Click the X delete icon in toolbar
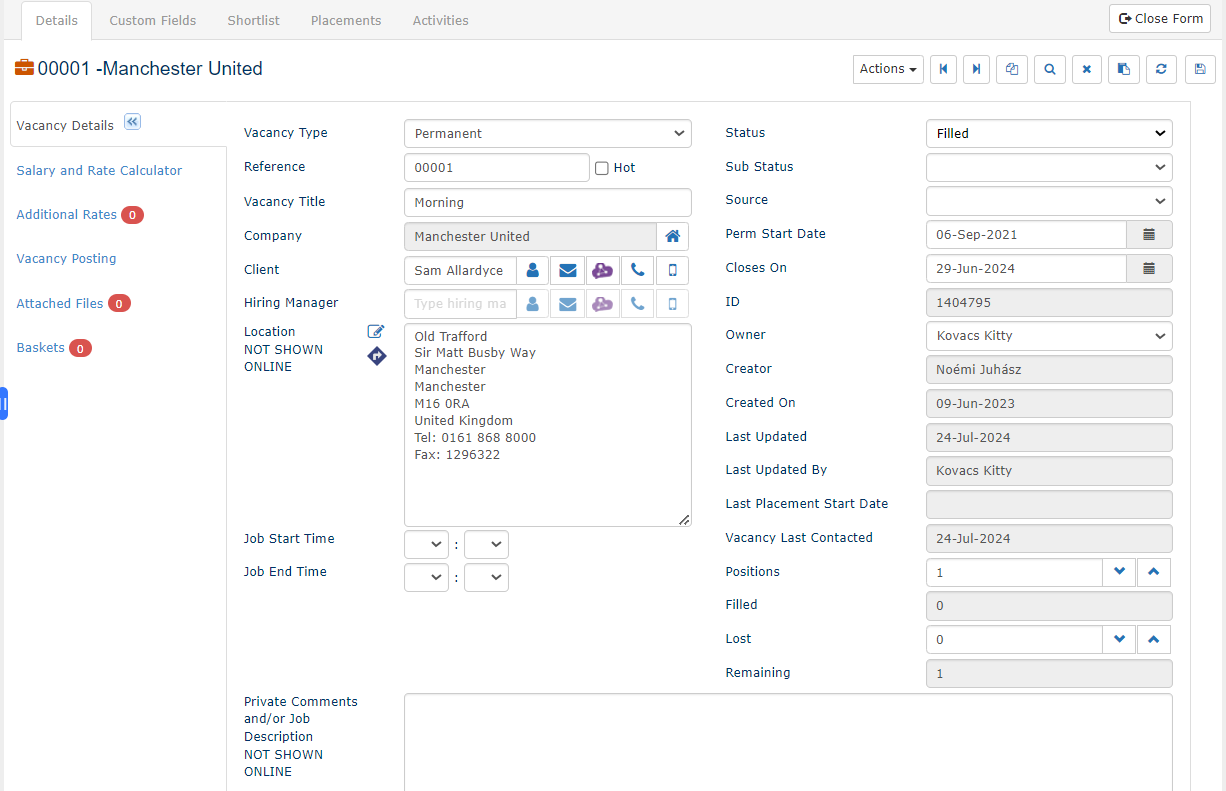 [x=1087, y=69]
